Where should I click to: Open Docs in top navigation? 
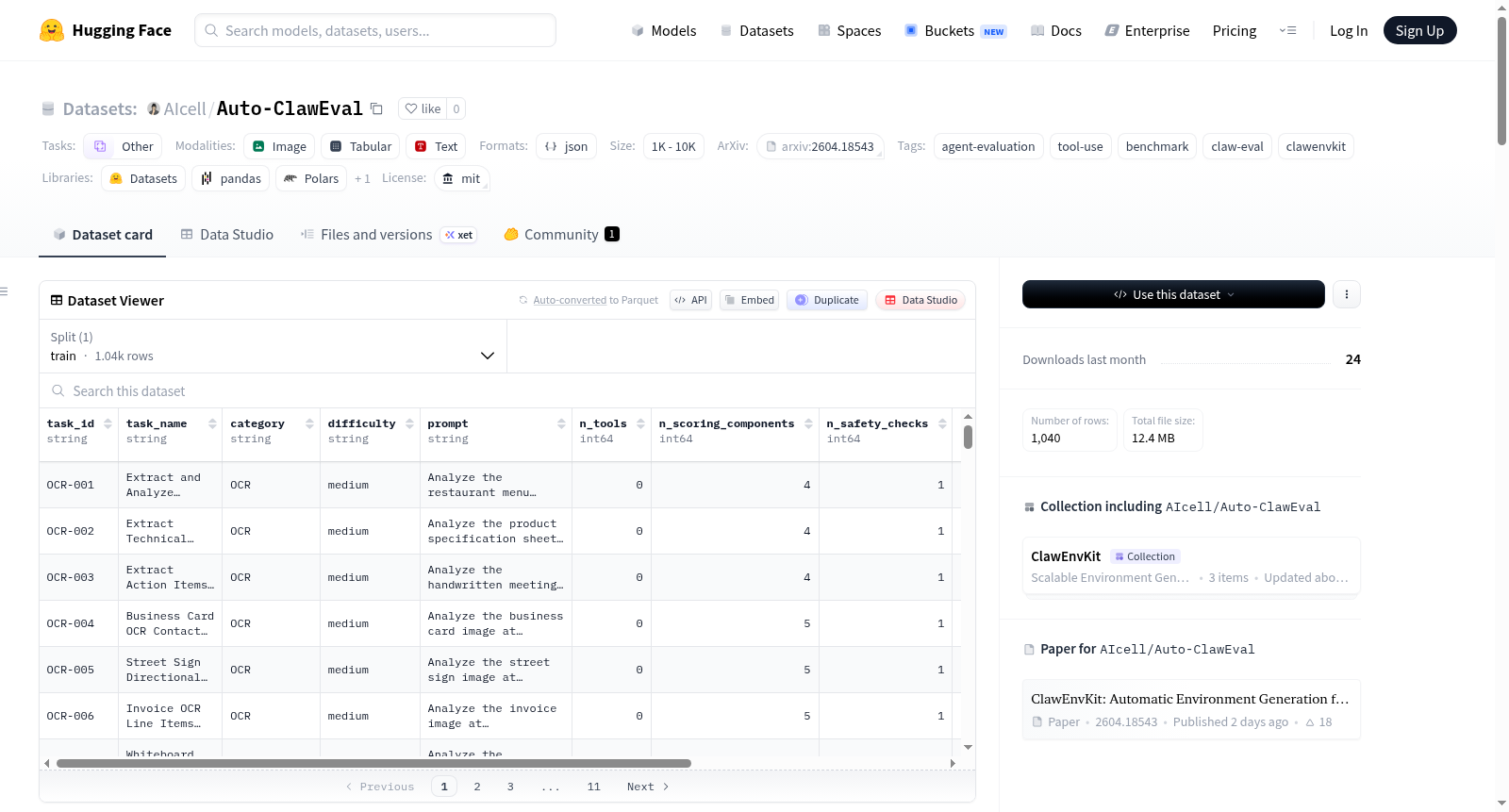(x=1055, y=30)
